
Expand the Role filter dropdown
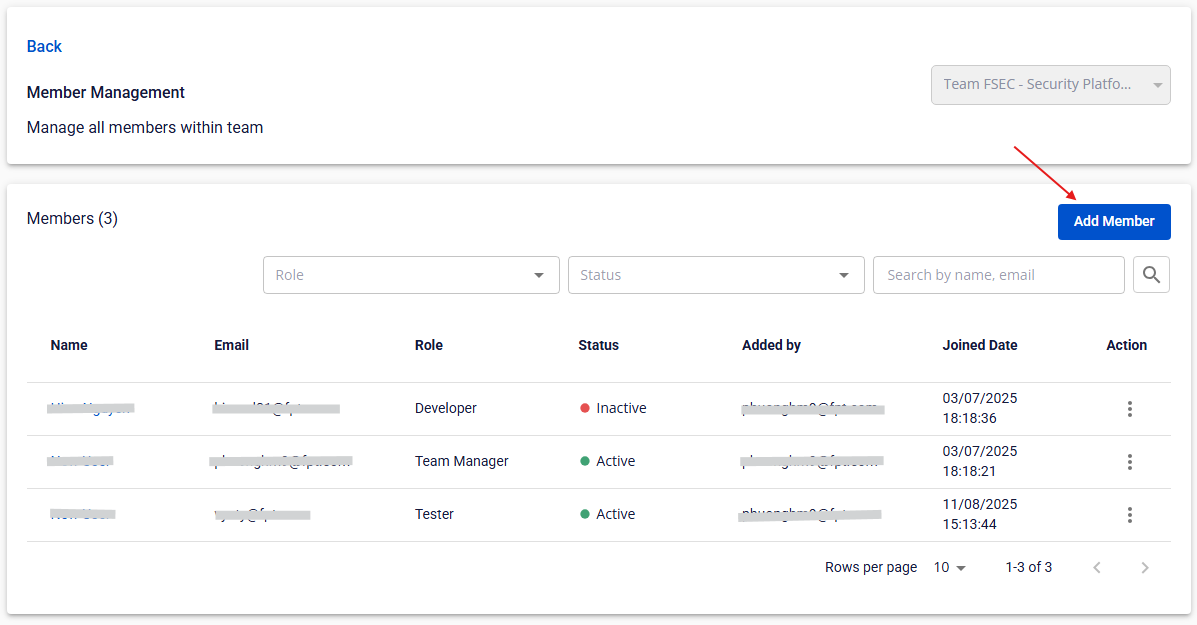[x=410, y=275]
